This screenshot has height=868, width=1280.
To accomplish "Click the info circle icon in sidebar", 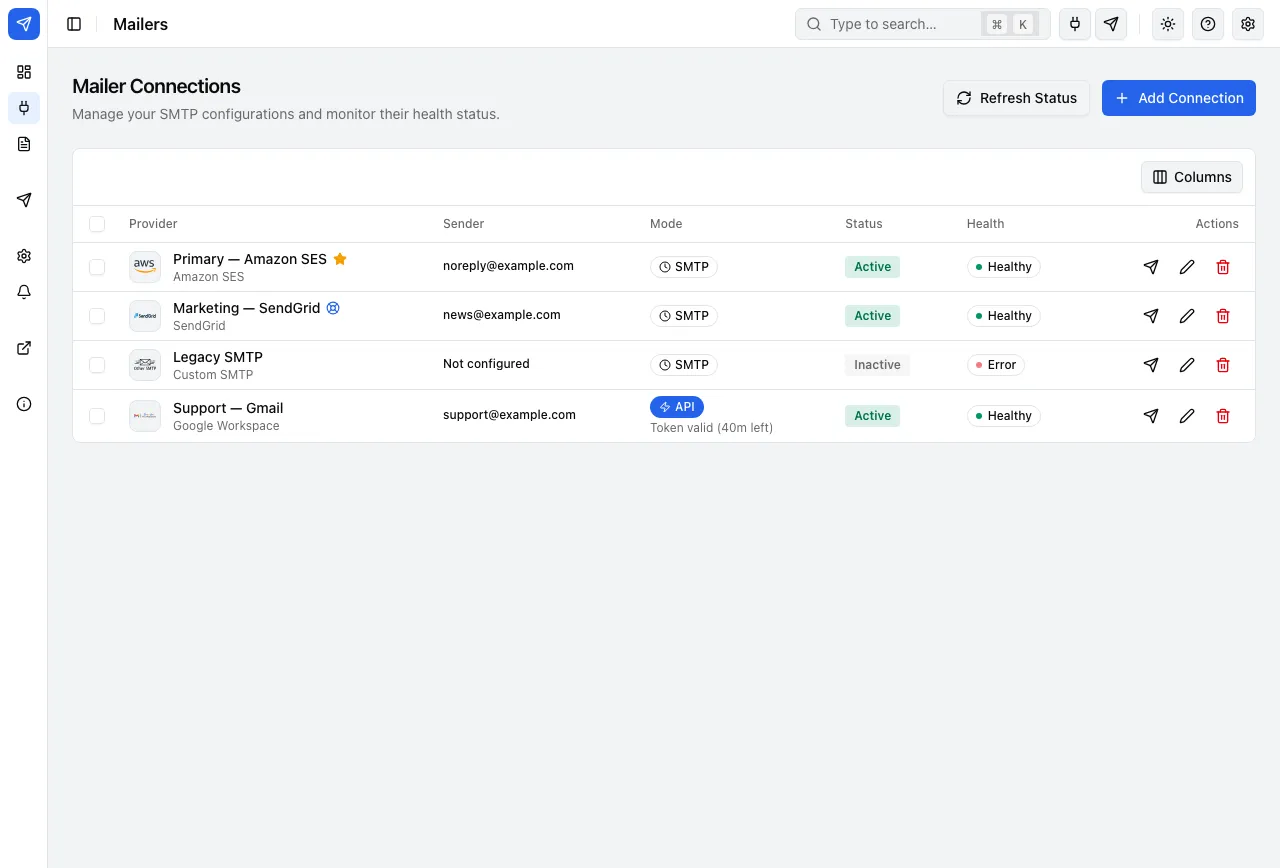I will point(24,404).
